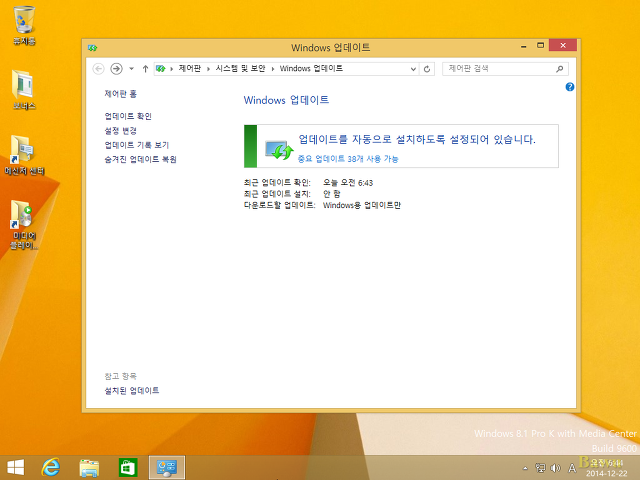Open the 38 important updates available link

click(348, 159)
